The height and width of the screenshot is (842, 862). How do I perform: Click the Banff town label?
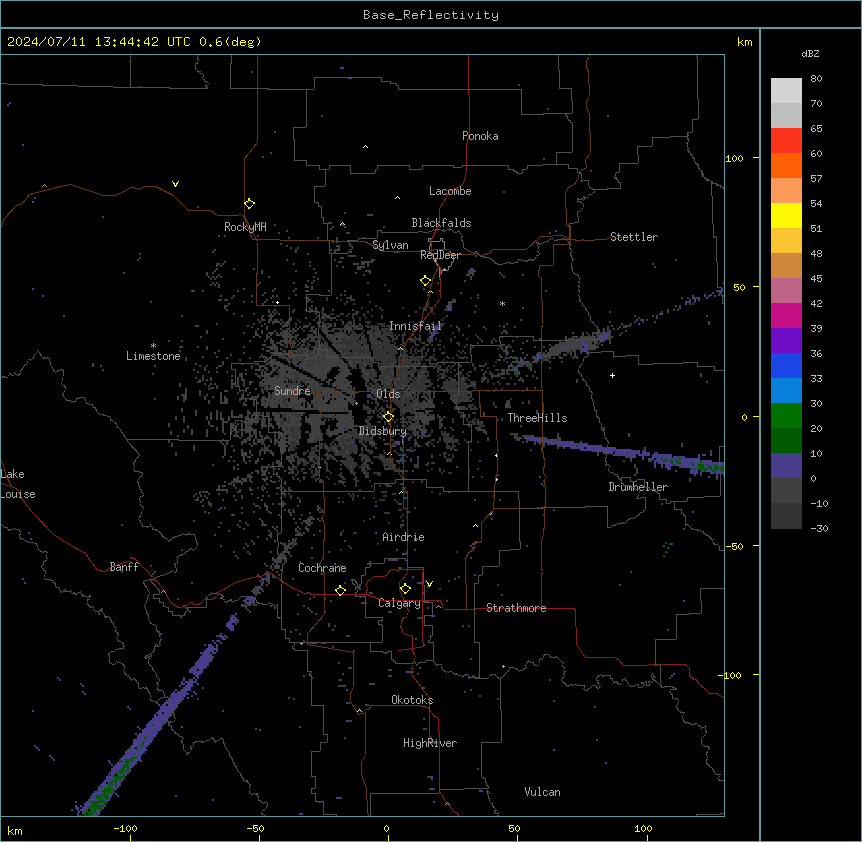coord(124,567)
